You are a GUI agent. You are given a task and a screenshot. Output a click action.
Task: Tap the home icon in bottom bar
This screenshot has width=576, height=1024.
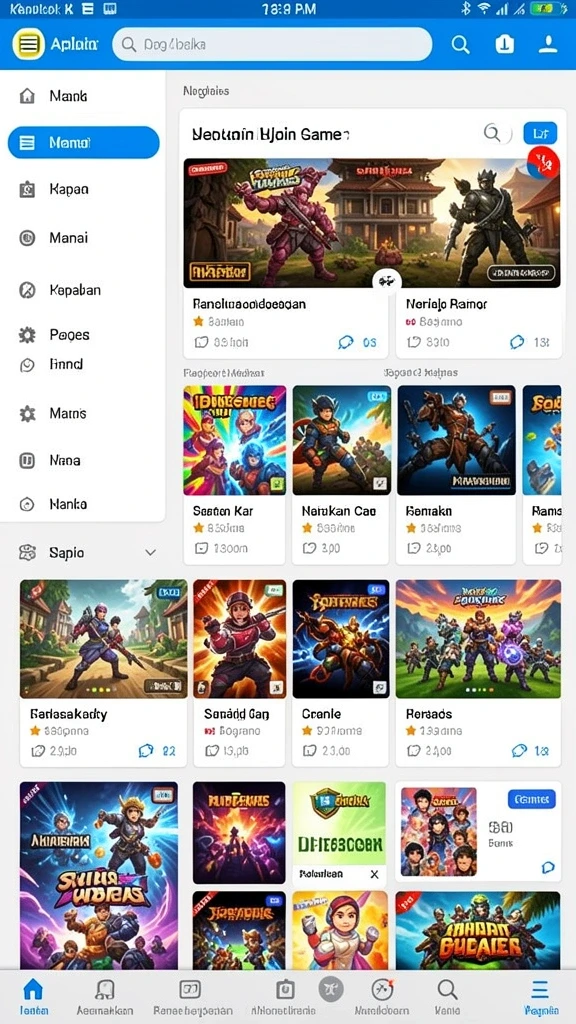pos(33,989)
